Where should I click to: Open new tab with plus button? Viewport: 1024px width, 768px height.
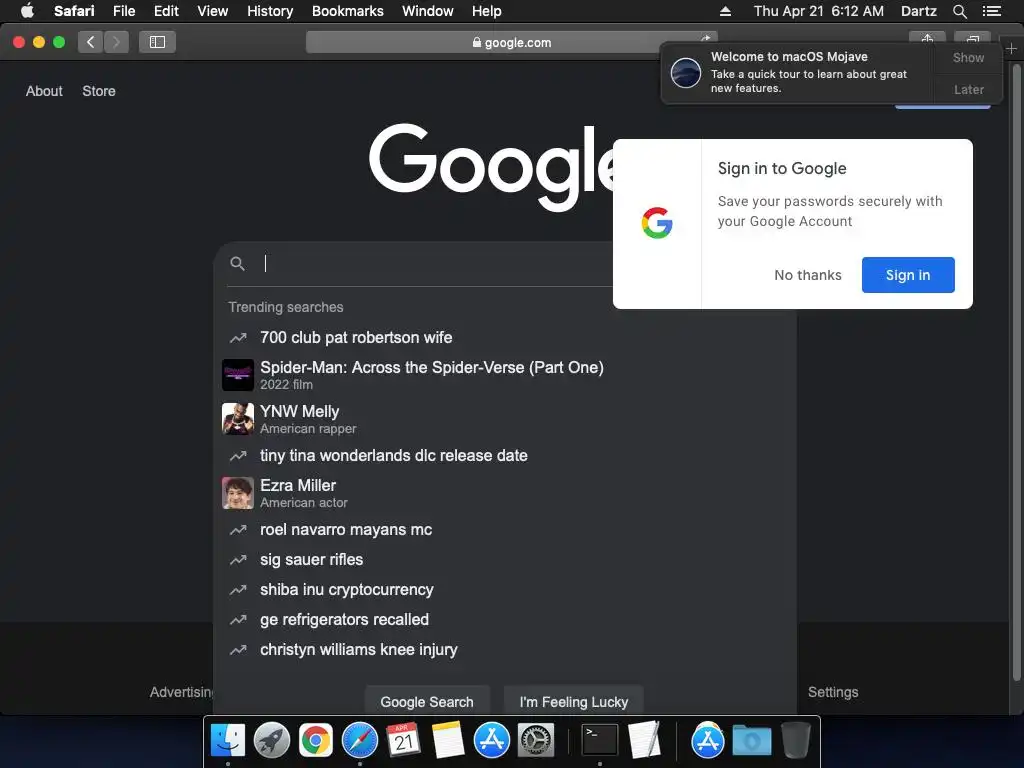1011,48
